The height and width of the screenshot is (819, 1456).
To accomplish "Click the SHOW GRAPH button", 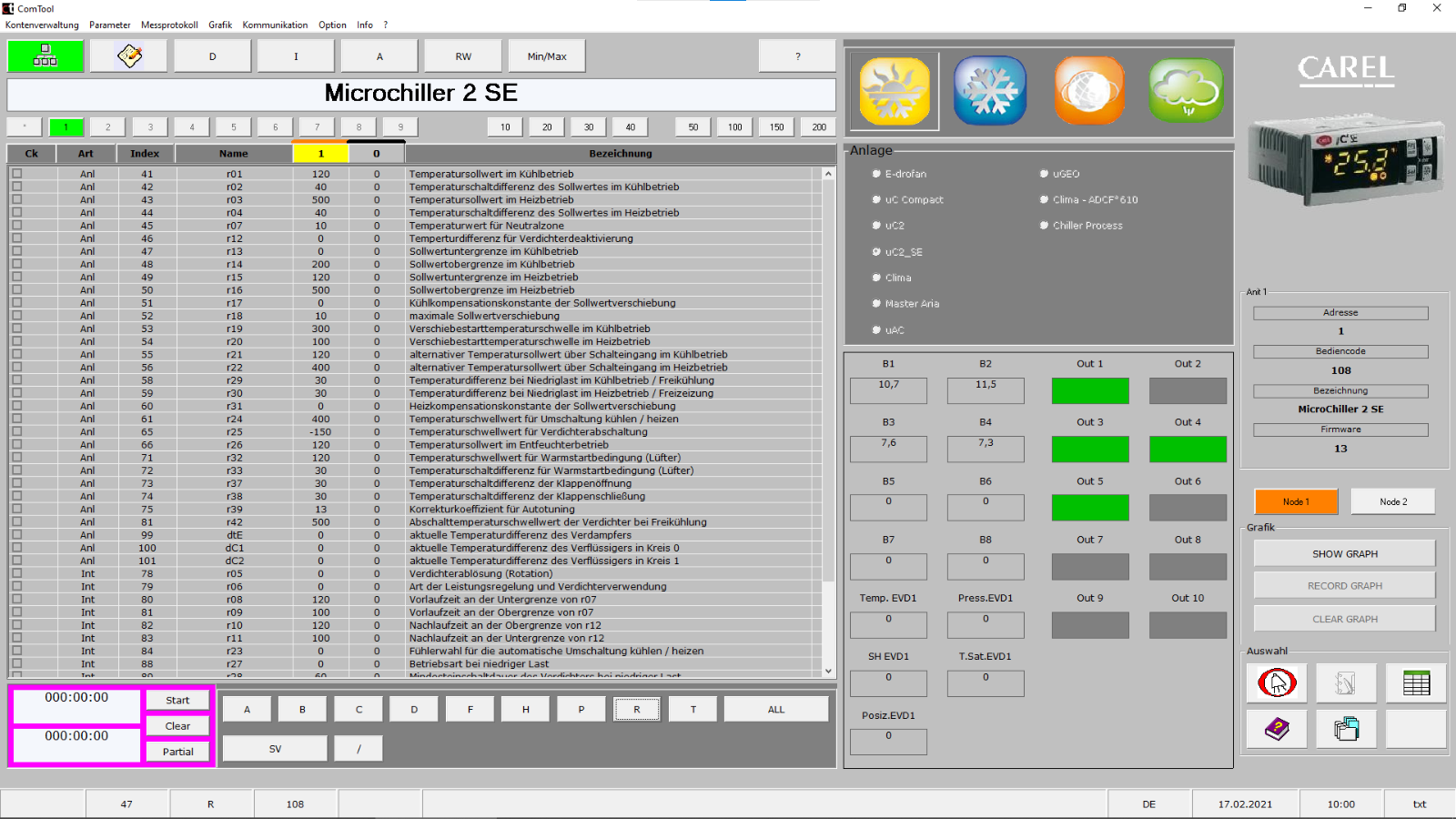I will pos(1345,553).
